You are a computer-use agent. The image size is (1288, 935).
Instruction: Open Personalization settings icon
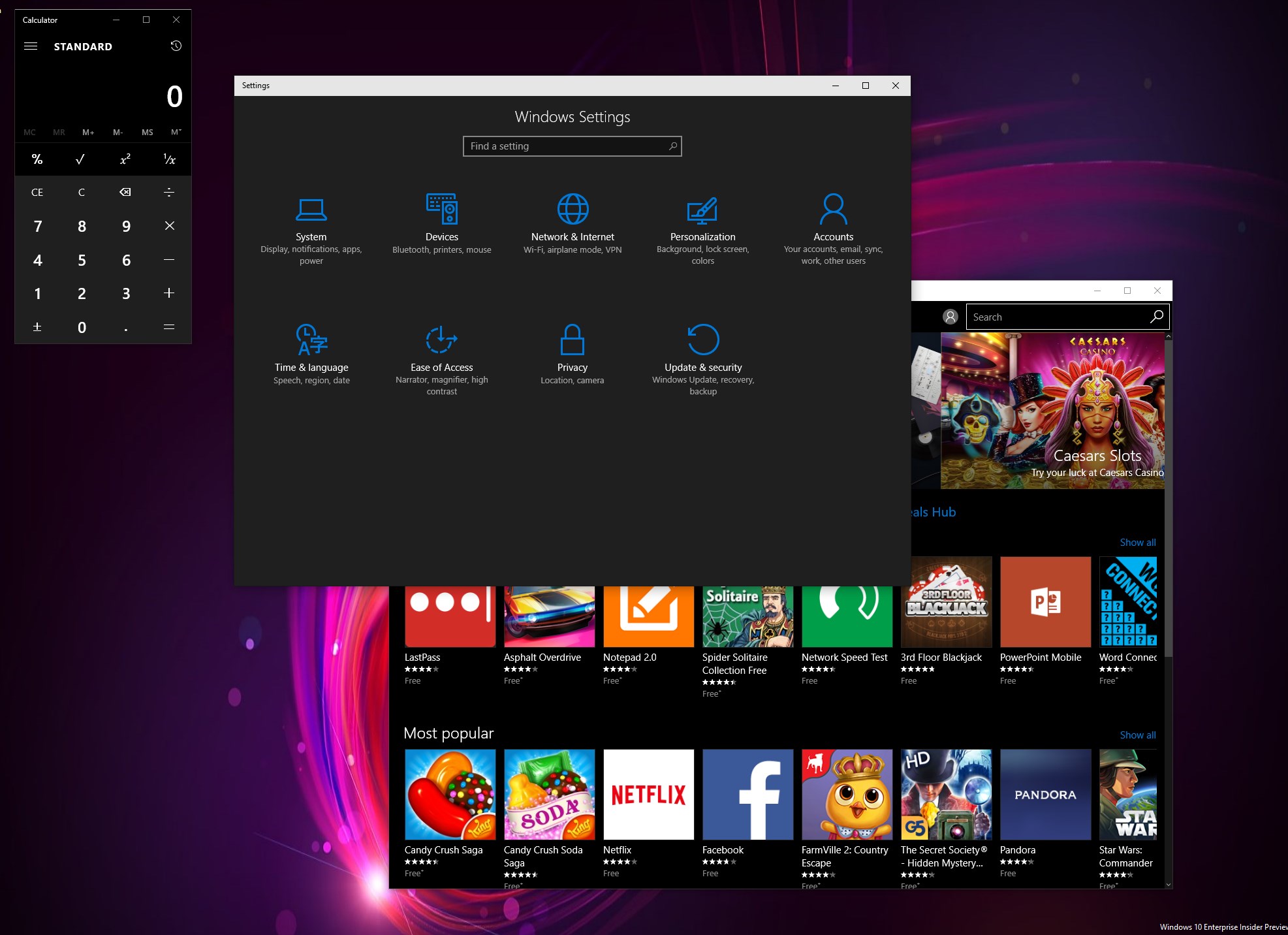tap(702, 210)
